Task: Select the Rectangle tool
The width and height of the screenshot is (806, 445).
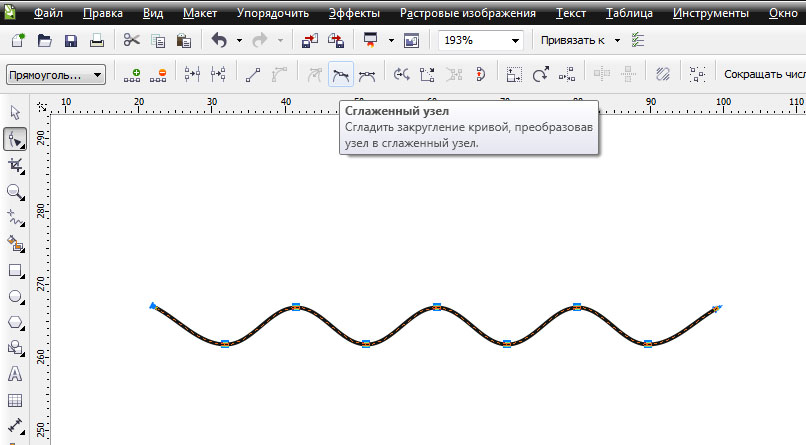Action: click(x=15, y=271)
